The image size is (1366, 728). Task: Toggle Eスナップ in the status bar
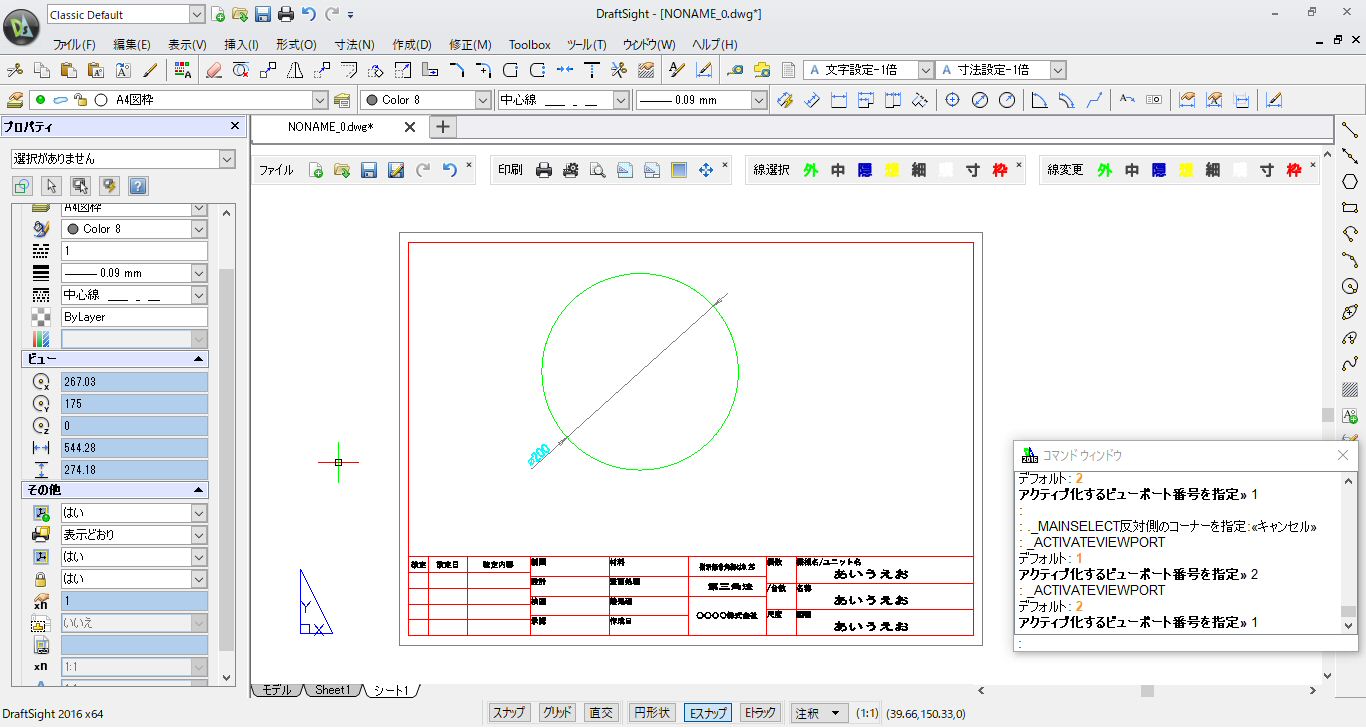[x=707, y=713]
